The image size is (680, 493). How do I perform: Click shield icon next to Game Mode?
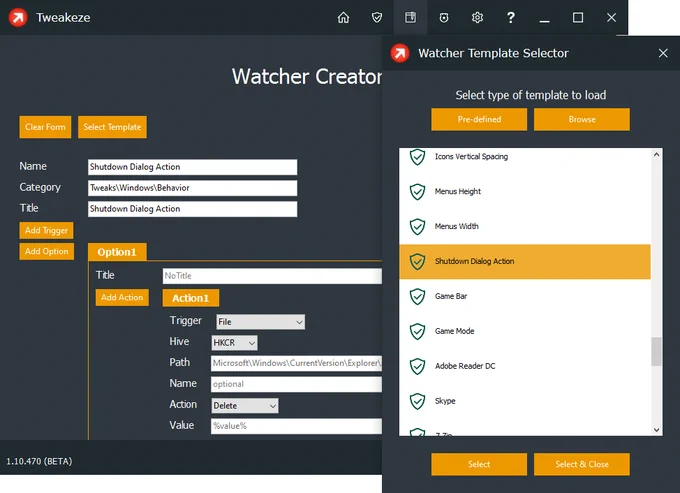pos(417,331)
